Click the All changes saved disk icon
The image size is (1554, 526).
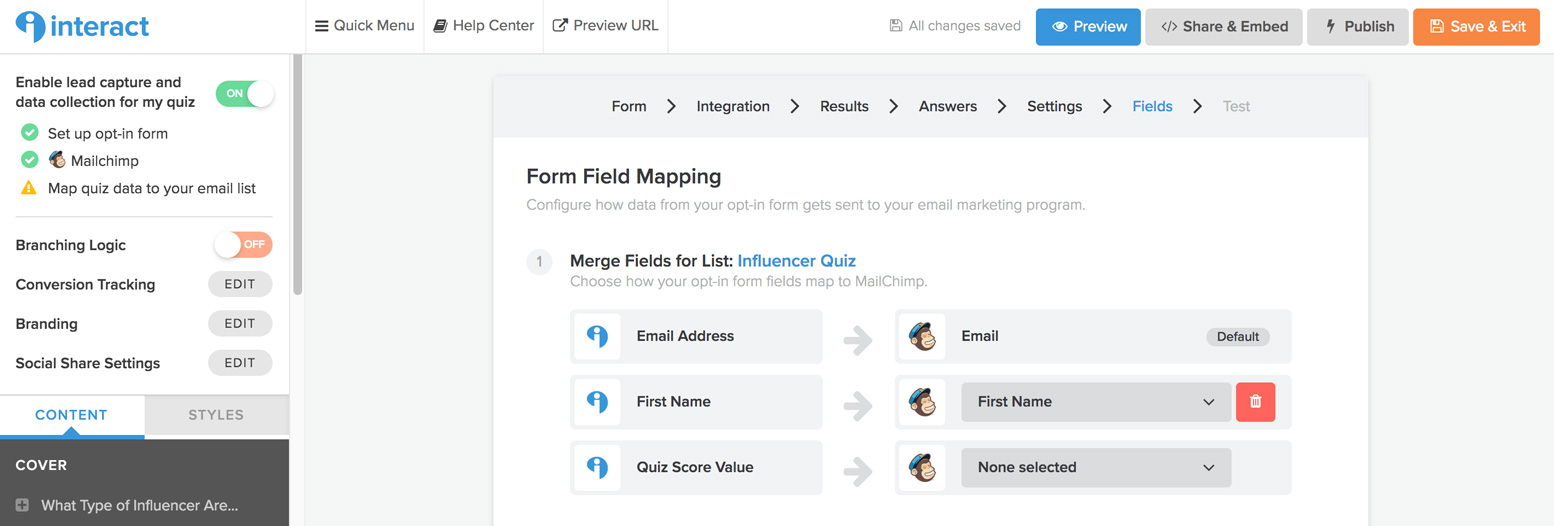point(896,26)
